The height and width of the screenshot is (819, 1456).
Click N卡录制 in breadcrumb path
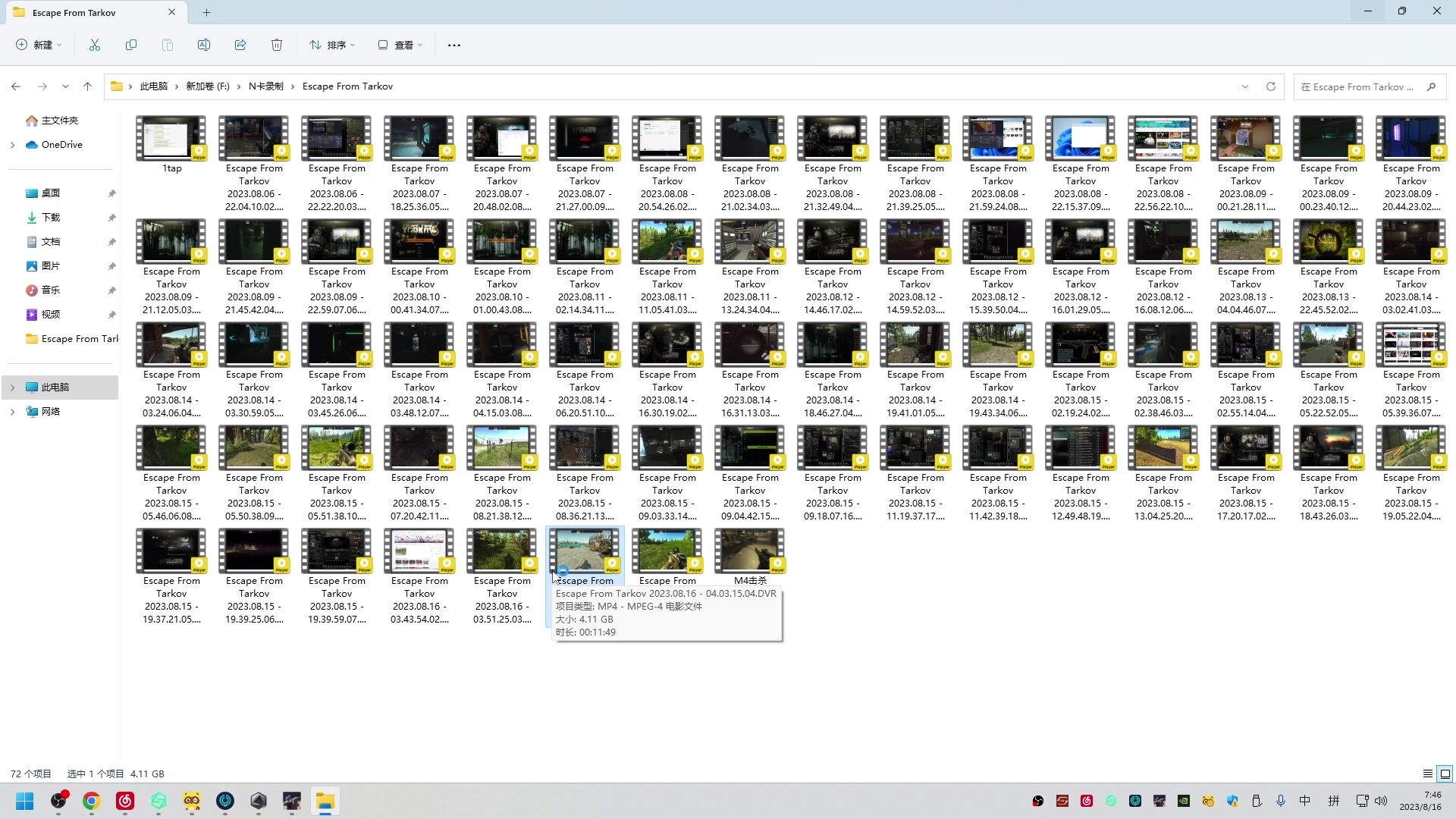[266, 86]
